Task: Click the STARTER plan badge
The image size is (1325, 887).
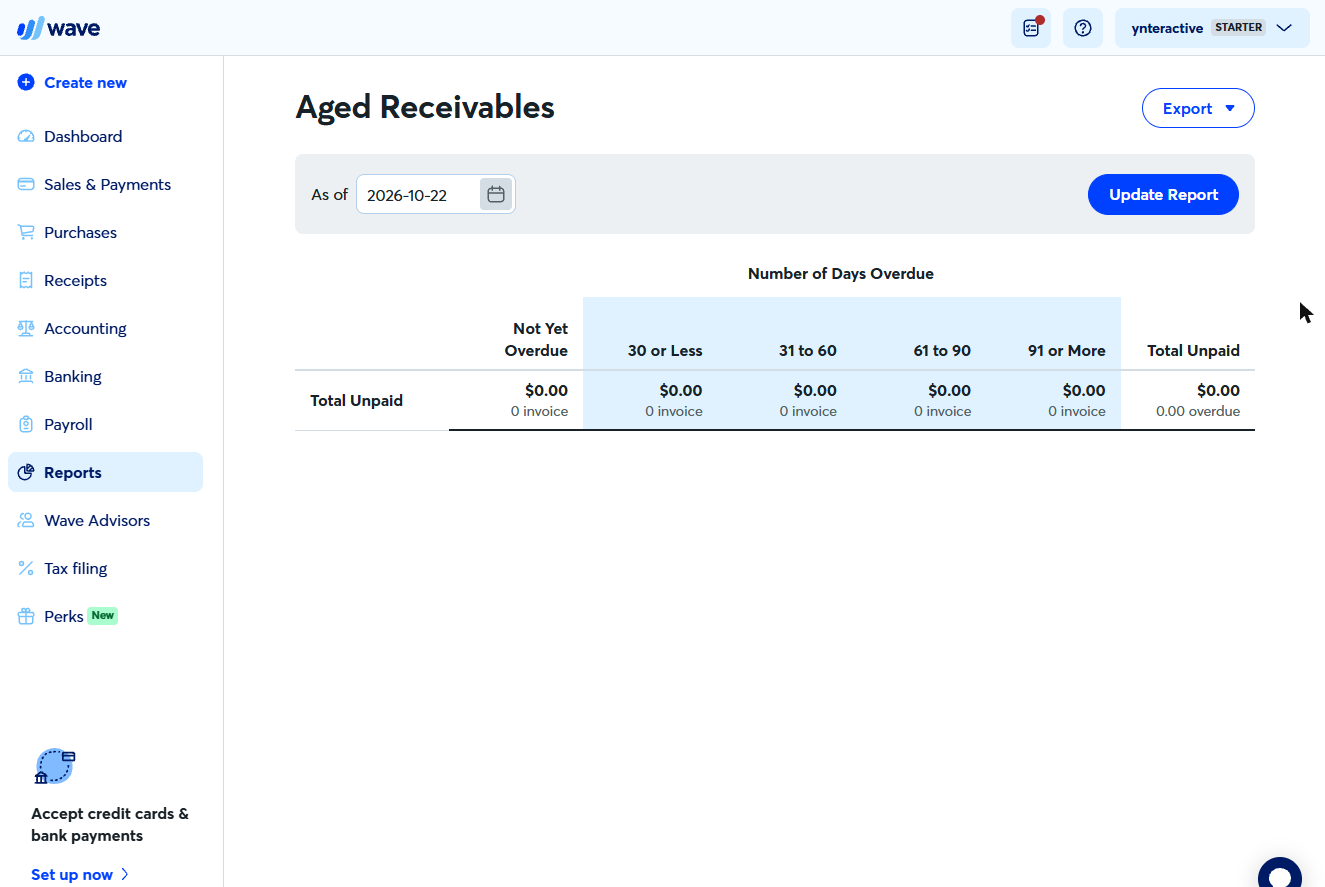Action: pos(1238,28)
